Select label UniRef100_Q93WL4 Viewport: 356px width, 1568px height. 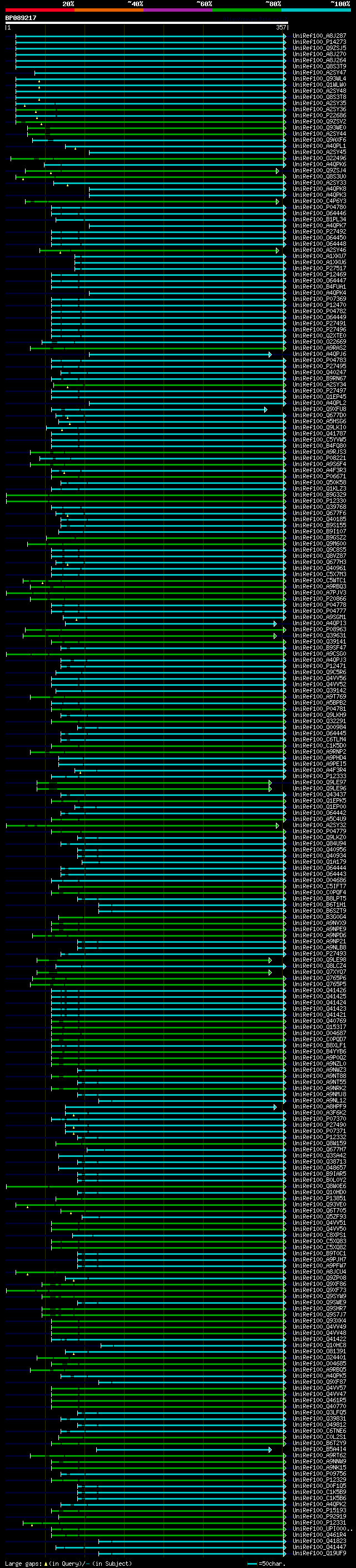[x=319, y=78]
